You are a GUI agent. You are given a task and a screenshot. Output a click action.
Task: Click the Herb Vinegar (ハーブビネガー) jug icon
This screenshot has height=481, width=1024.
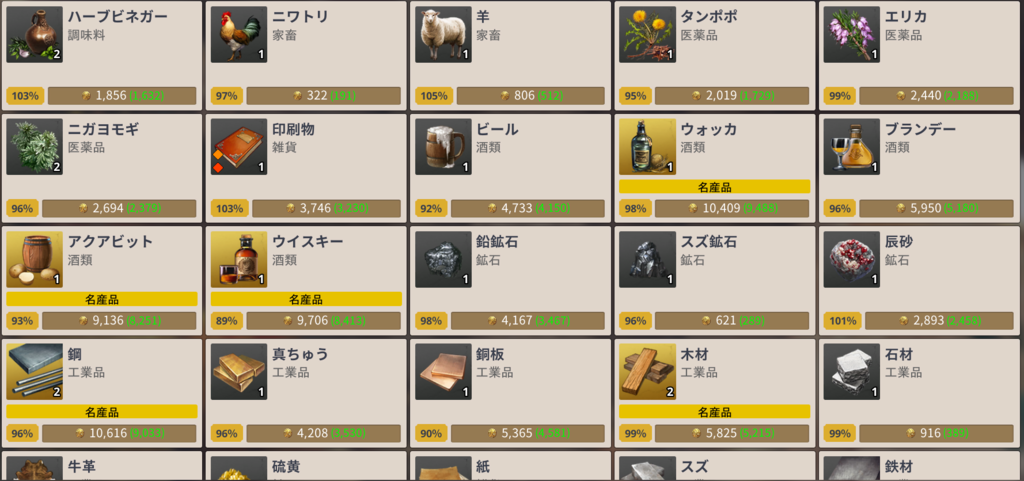pyautogui.click(x=35, y=35)
